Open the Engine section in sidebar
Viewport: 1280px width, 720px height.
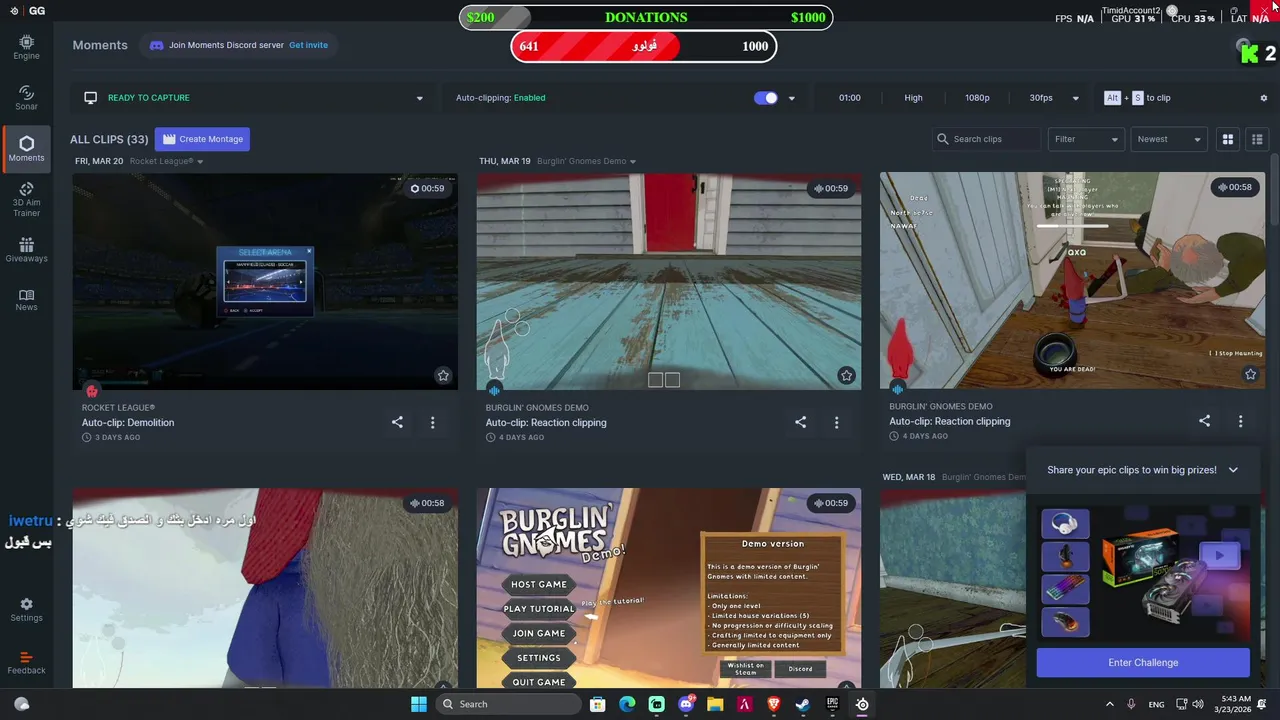point(26,47)
